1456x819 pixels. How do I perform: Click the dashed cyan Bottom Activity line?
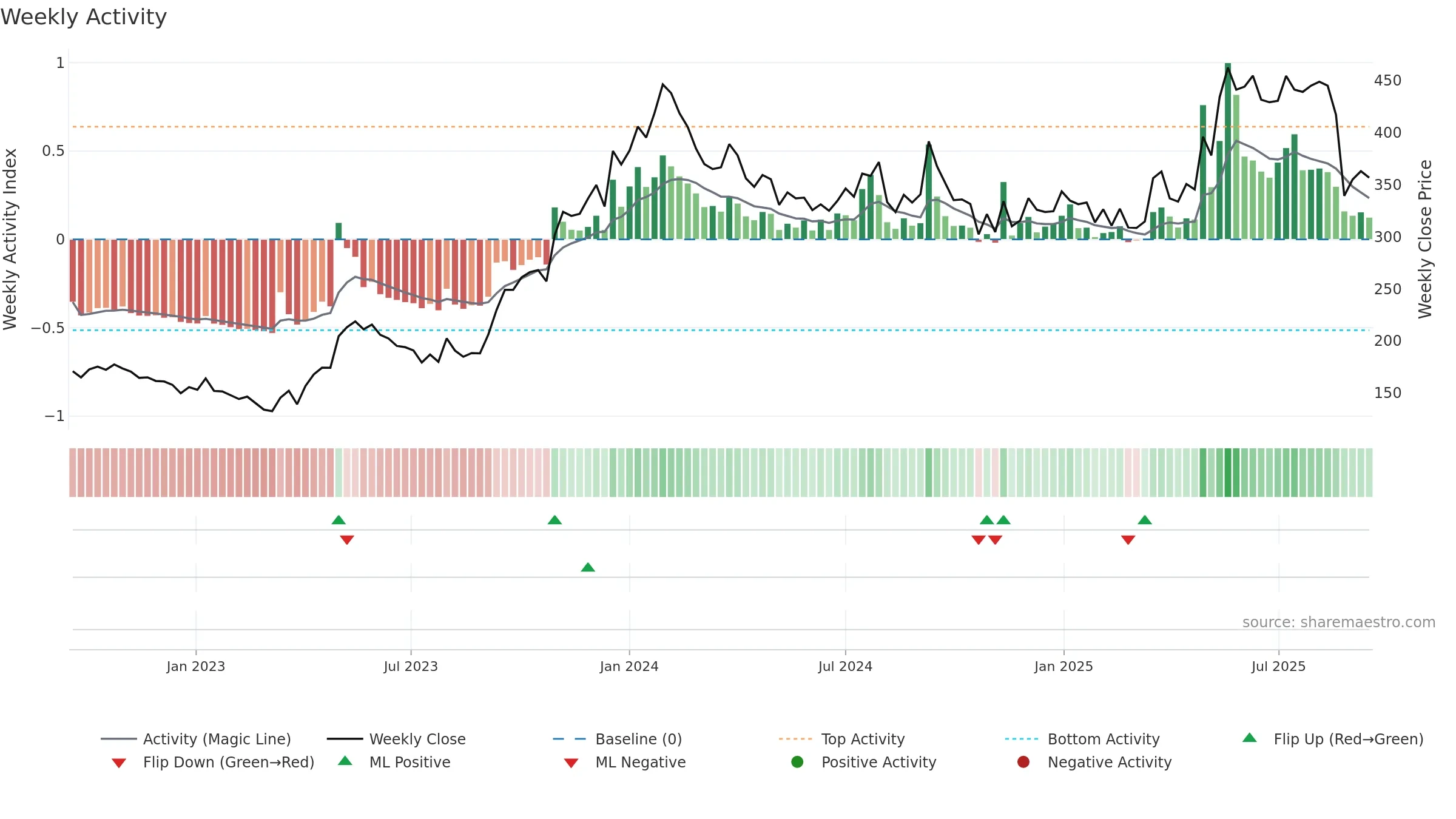tap(721, 330)
